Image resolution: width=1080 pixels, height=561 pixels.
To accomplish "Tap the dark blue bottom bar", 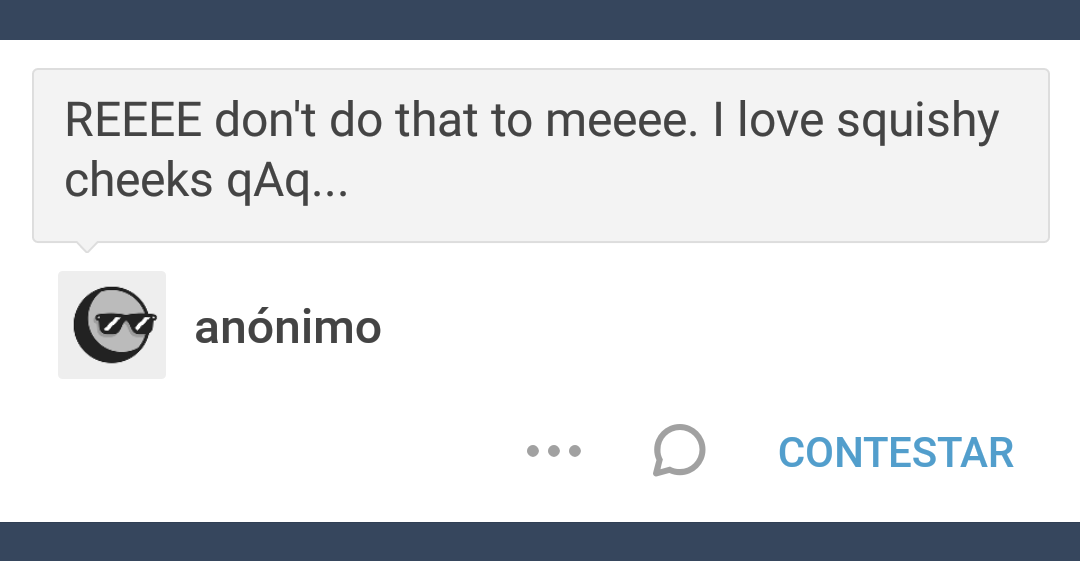I will point(540,541).
